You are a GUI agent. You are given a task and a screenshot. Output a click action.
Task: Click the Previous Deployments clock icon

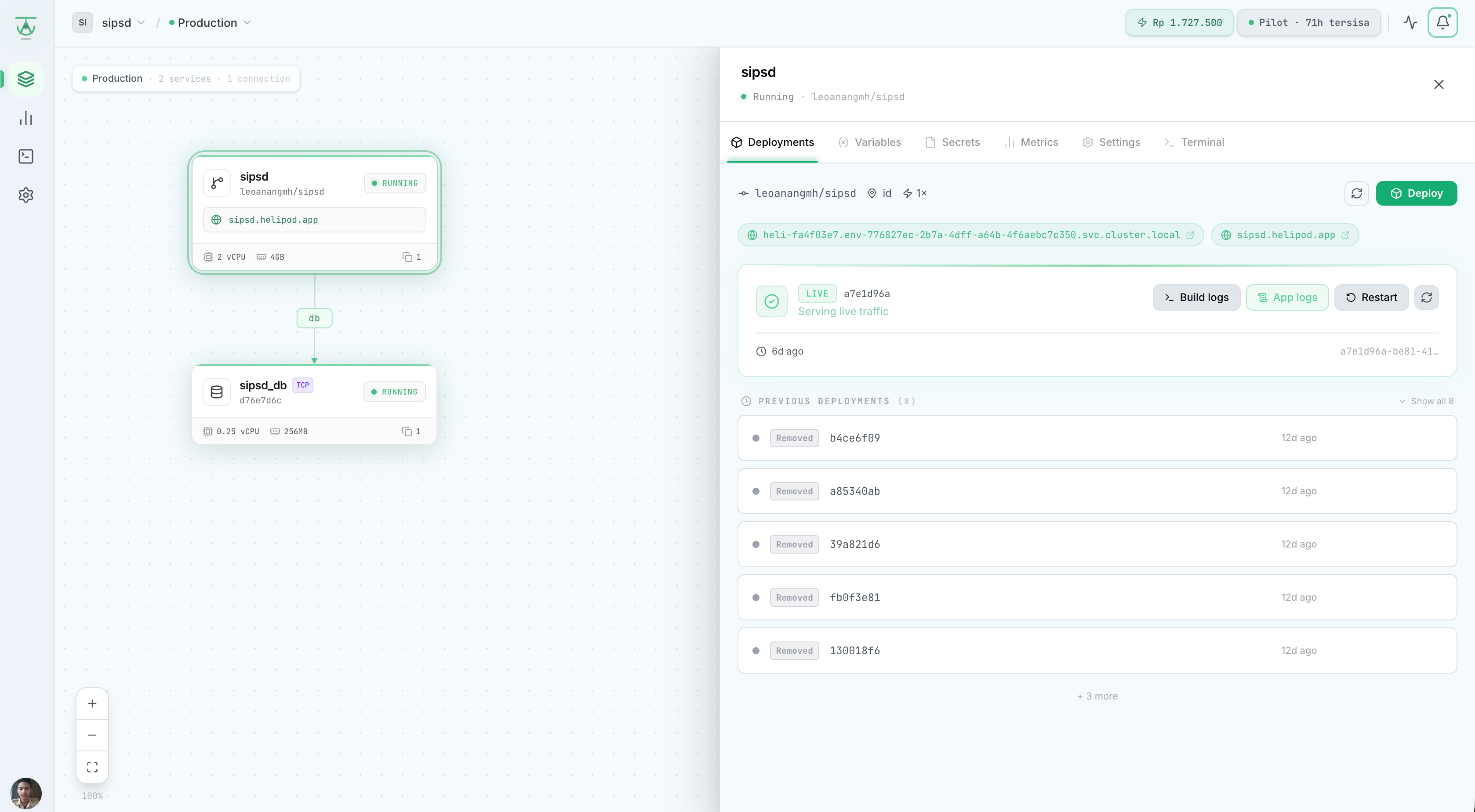point(746,402)
